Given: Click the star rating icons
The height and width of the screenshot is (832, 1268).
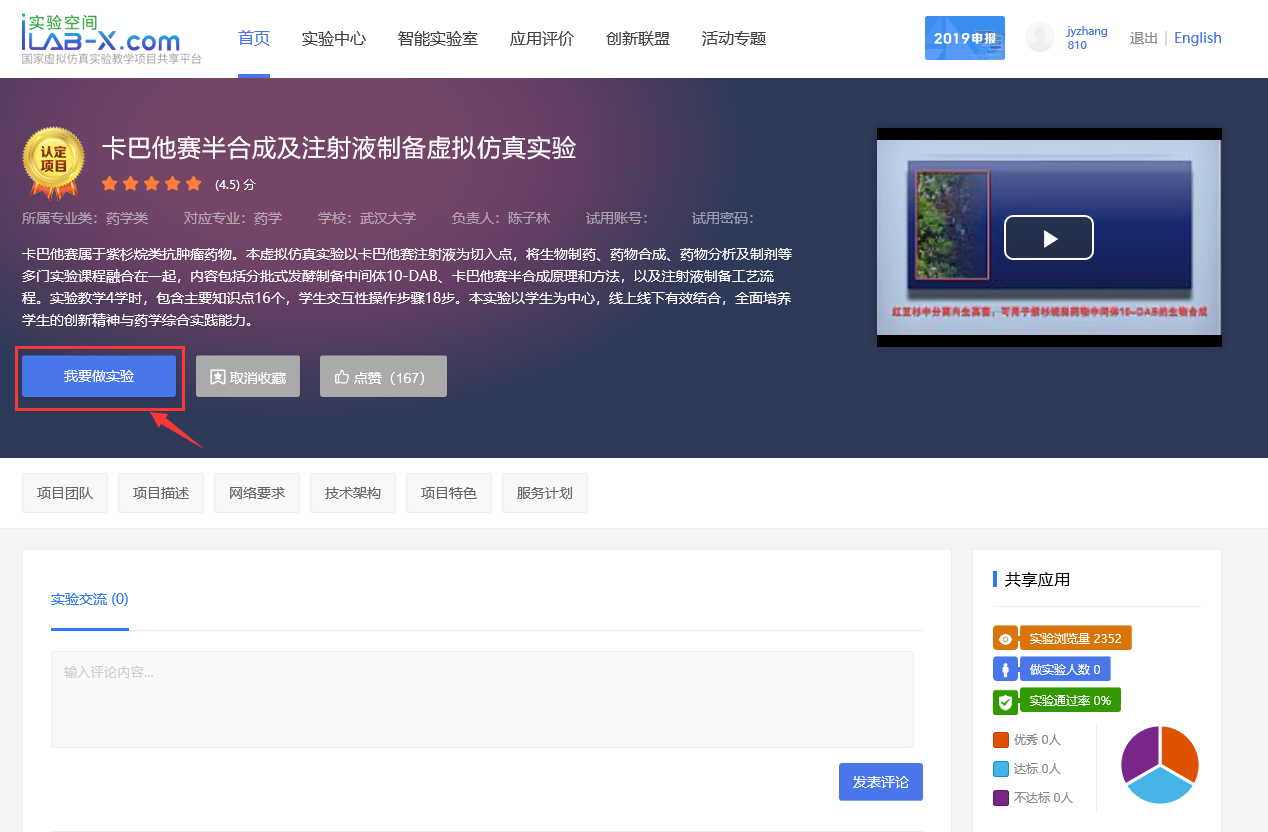Looking at the screenshot, I should point(152,184).
